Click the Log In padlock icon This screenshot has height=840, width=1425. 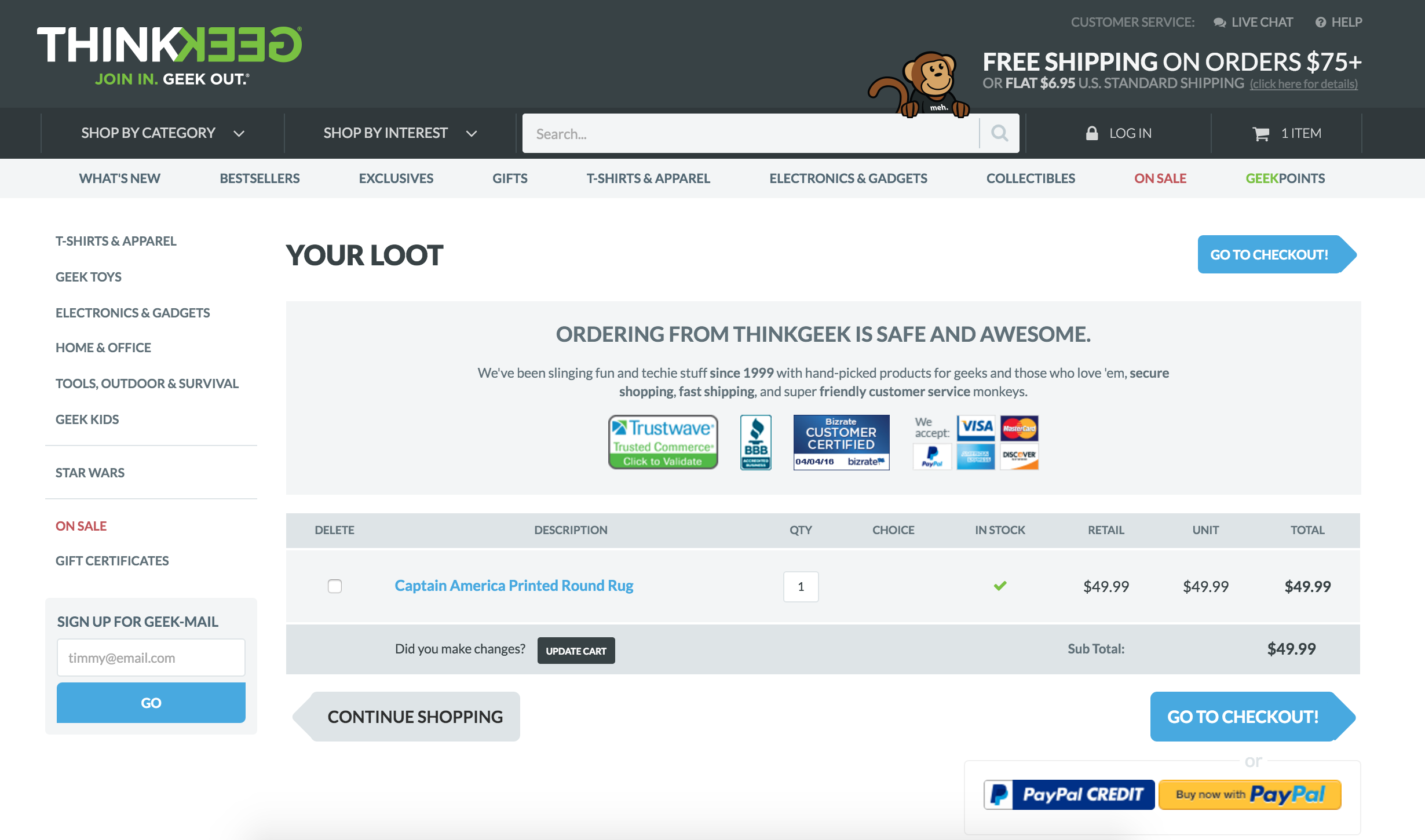[1092, 133]
